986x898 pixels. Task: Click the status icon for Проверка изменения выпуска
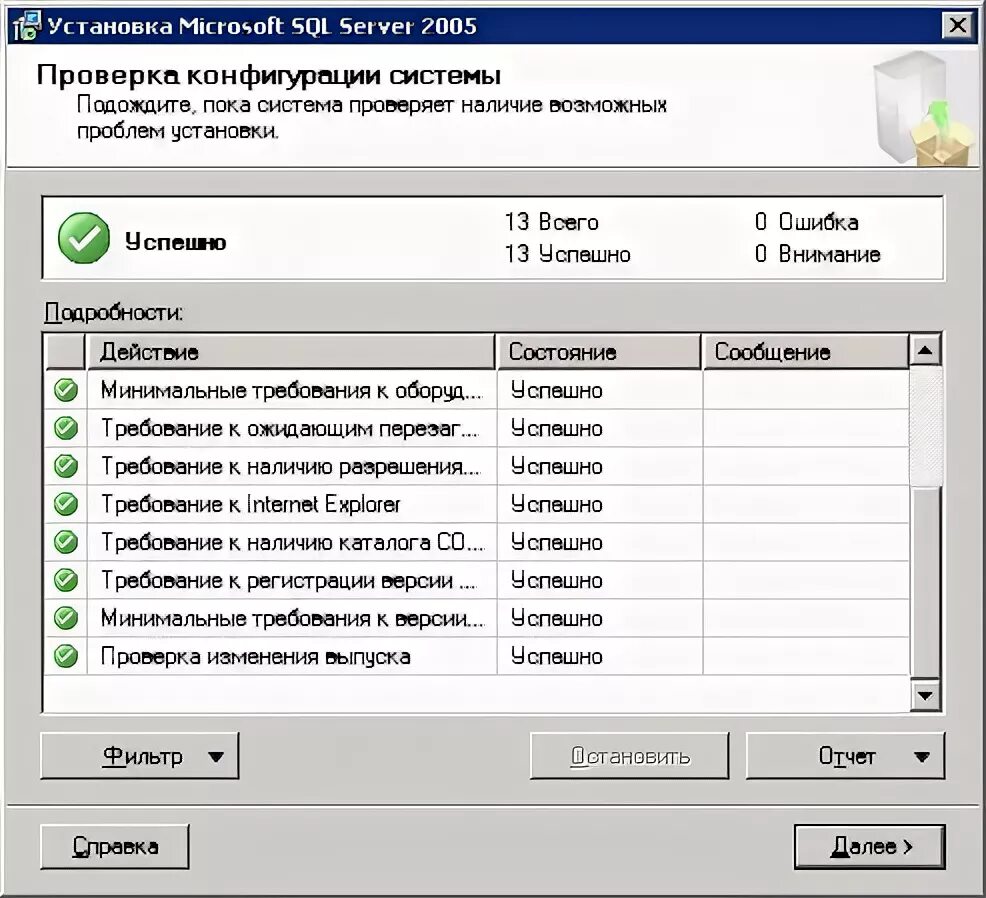coord(65,656)
